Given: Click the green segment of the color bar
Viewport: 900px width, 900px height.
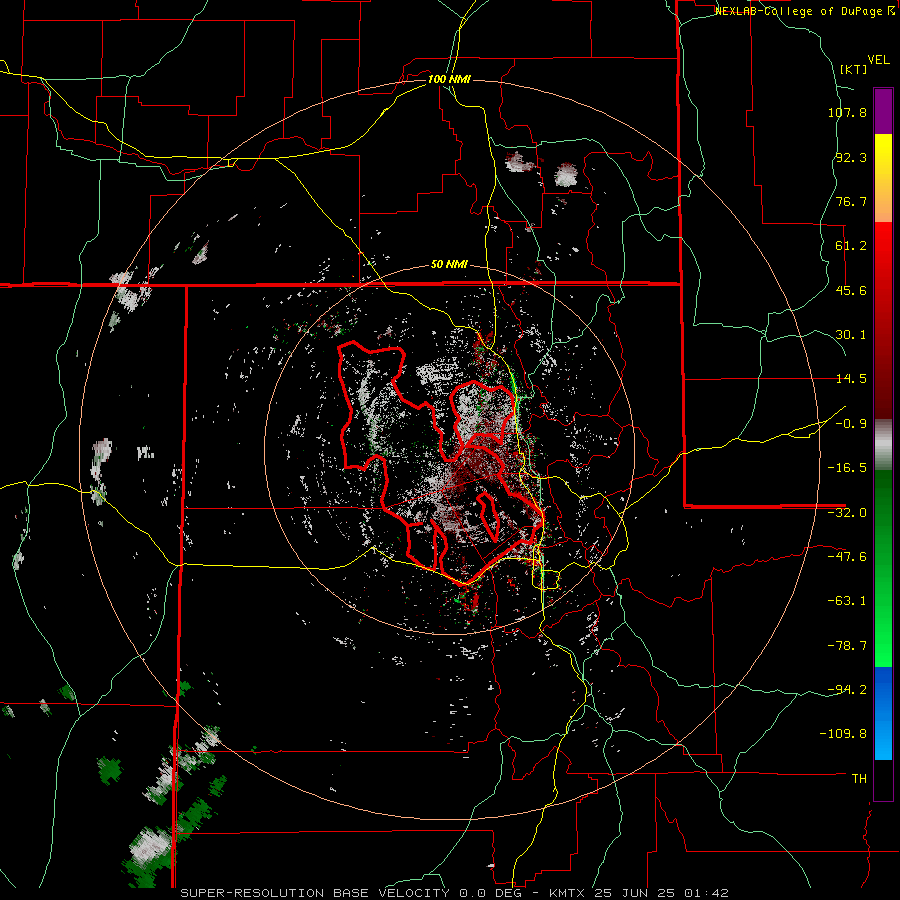Looking at the screenshot, I should [883, 568].
